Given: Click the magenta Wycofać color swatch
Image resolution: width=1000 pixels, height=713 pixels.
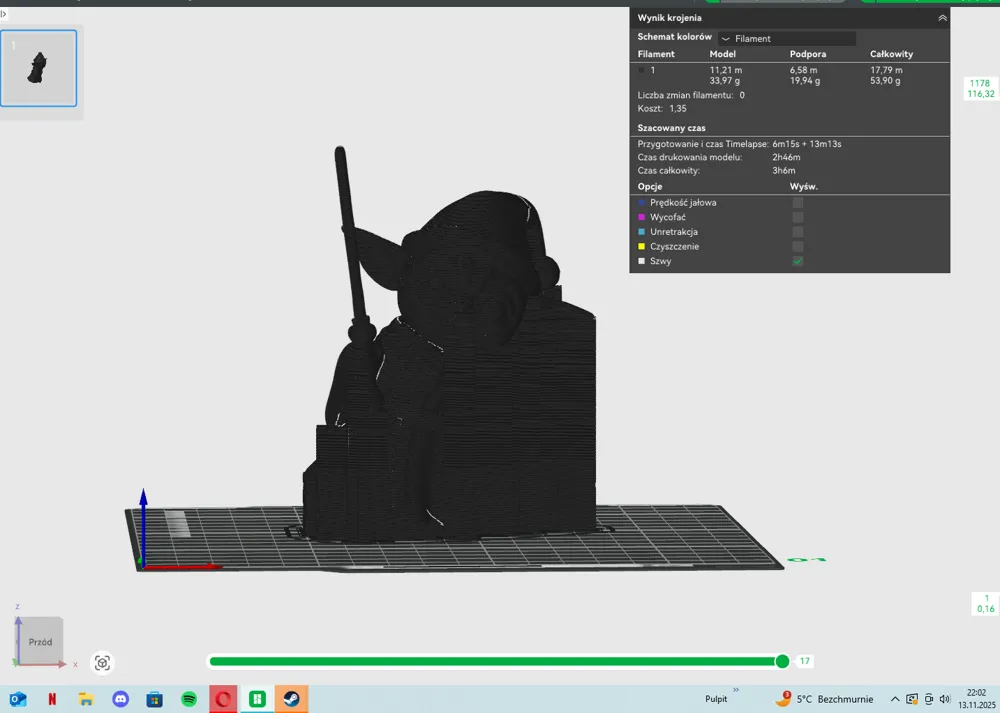Looking at the screenshot, I should pyautogui.click(x=642, y=217).
